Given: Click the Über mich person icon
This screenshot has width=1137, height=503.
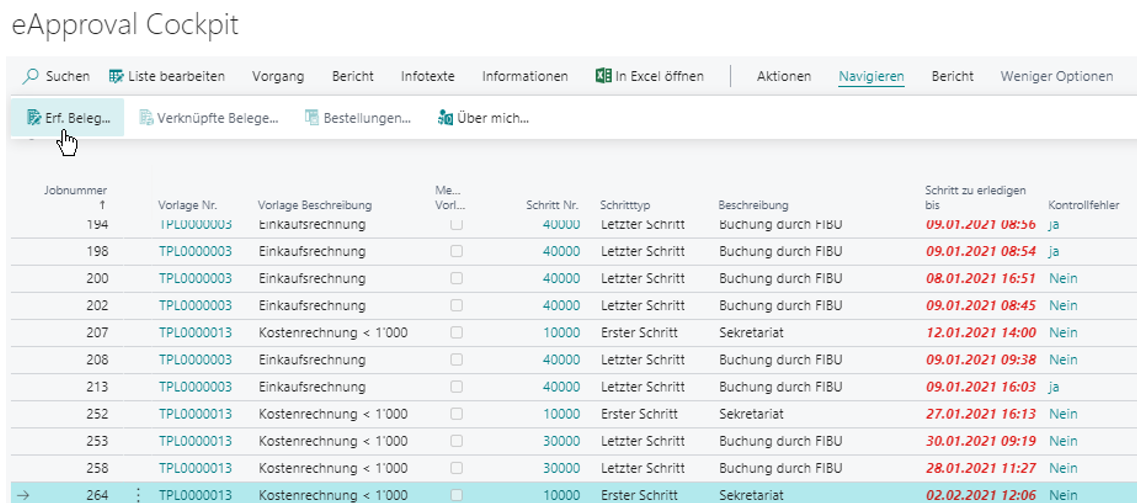Looking at the screenshot, I should (446, 118).
